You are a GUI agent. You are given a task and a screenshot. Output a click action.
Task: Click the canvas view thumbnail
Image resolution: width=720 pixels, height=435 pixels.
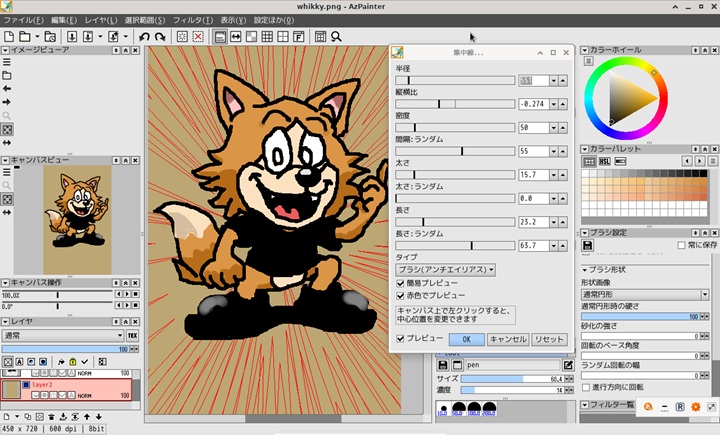[x=77, y=220]
